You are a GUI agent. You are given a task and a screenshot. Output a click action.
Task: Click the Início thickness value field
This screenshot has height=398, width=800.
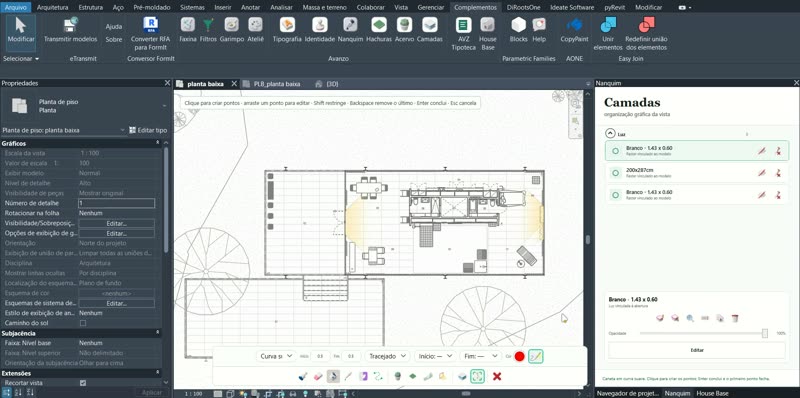[320, 356]
